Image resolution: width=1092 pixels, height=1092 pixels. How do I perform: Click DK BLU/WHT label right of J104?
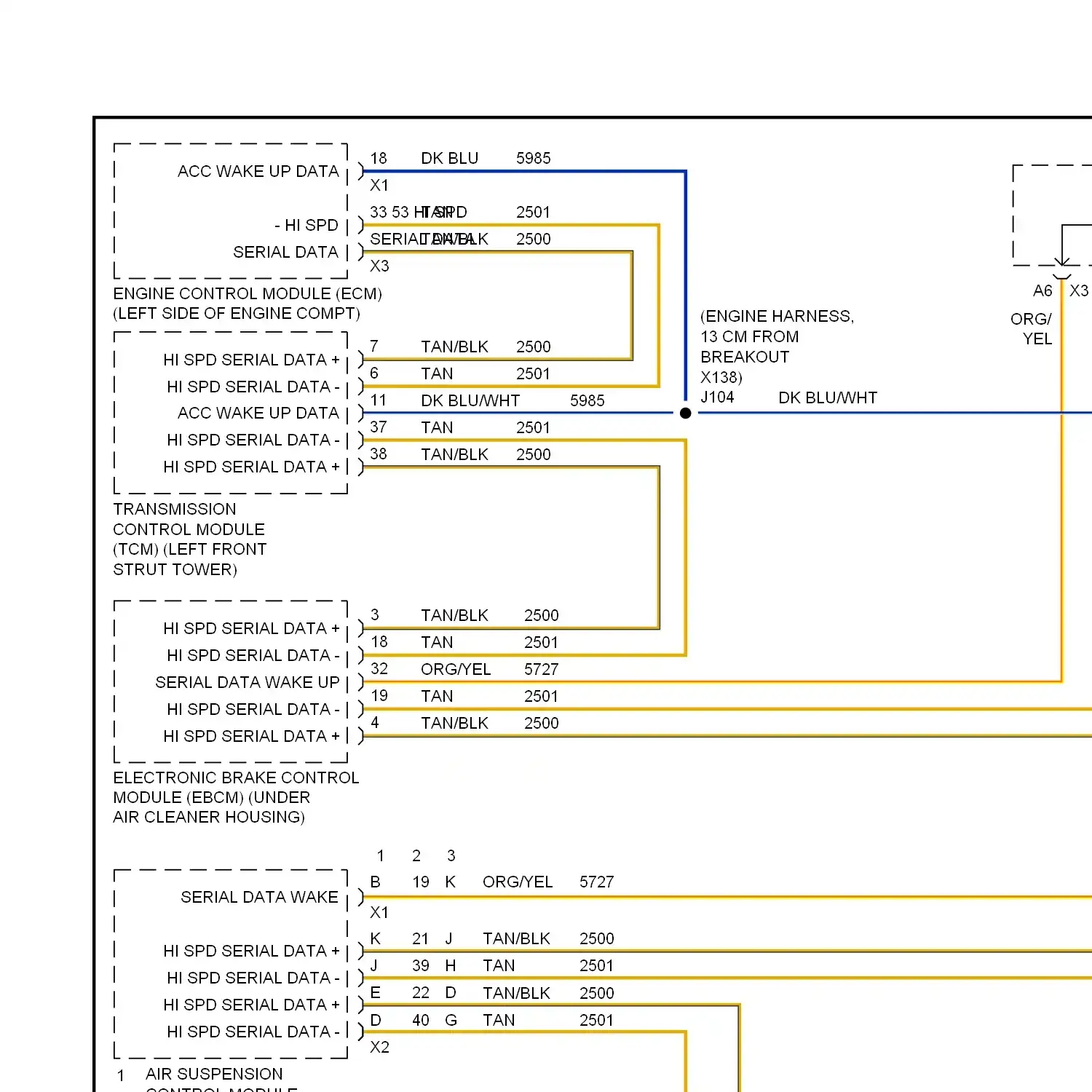tap(828, 397)
